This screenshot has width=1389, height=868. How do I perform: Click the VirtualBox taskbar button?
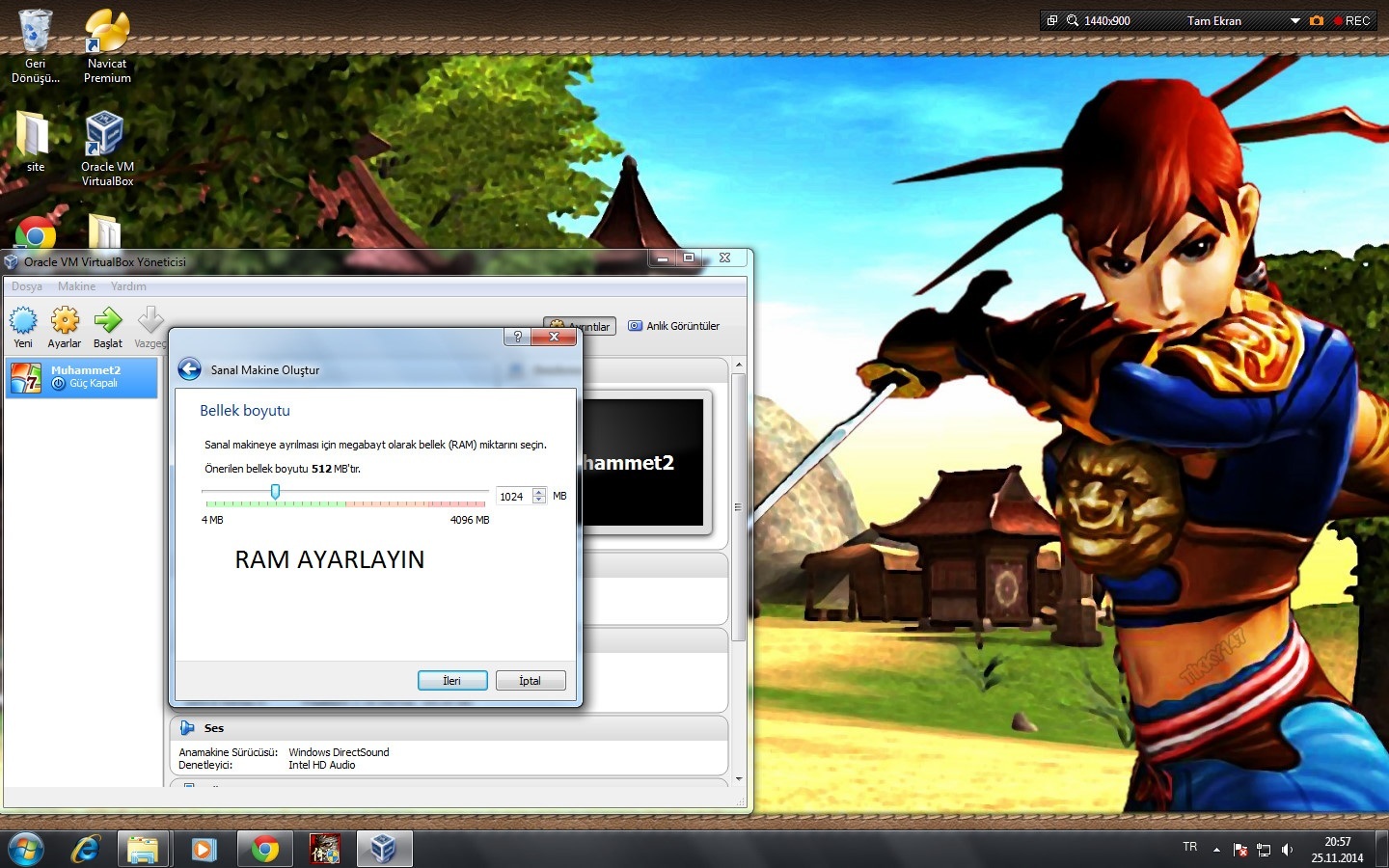(x=384, y=849)
